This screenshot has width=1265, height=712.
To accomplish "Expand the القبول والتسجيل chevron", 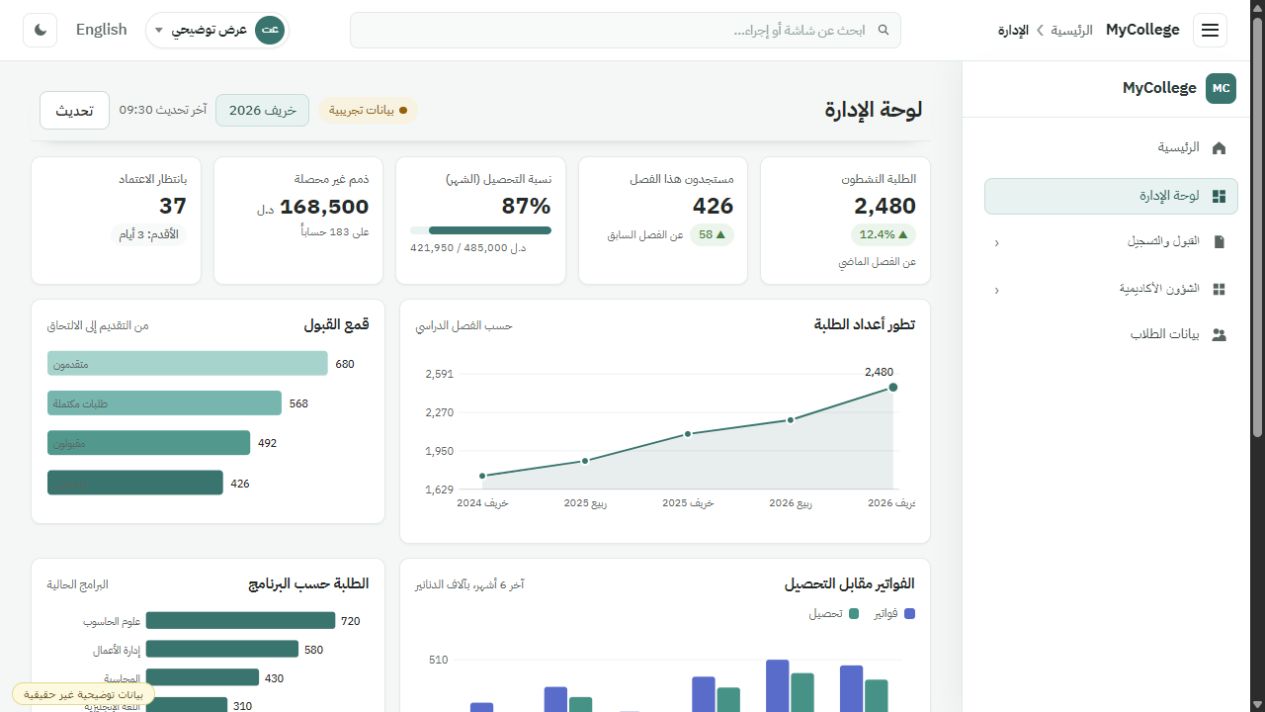I will (x=997, y=243).
